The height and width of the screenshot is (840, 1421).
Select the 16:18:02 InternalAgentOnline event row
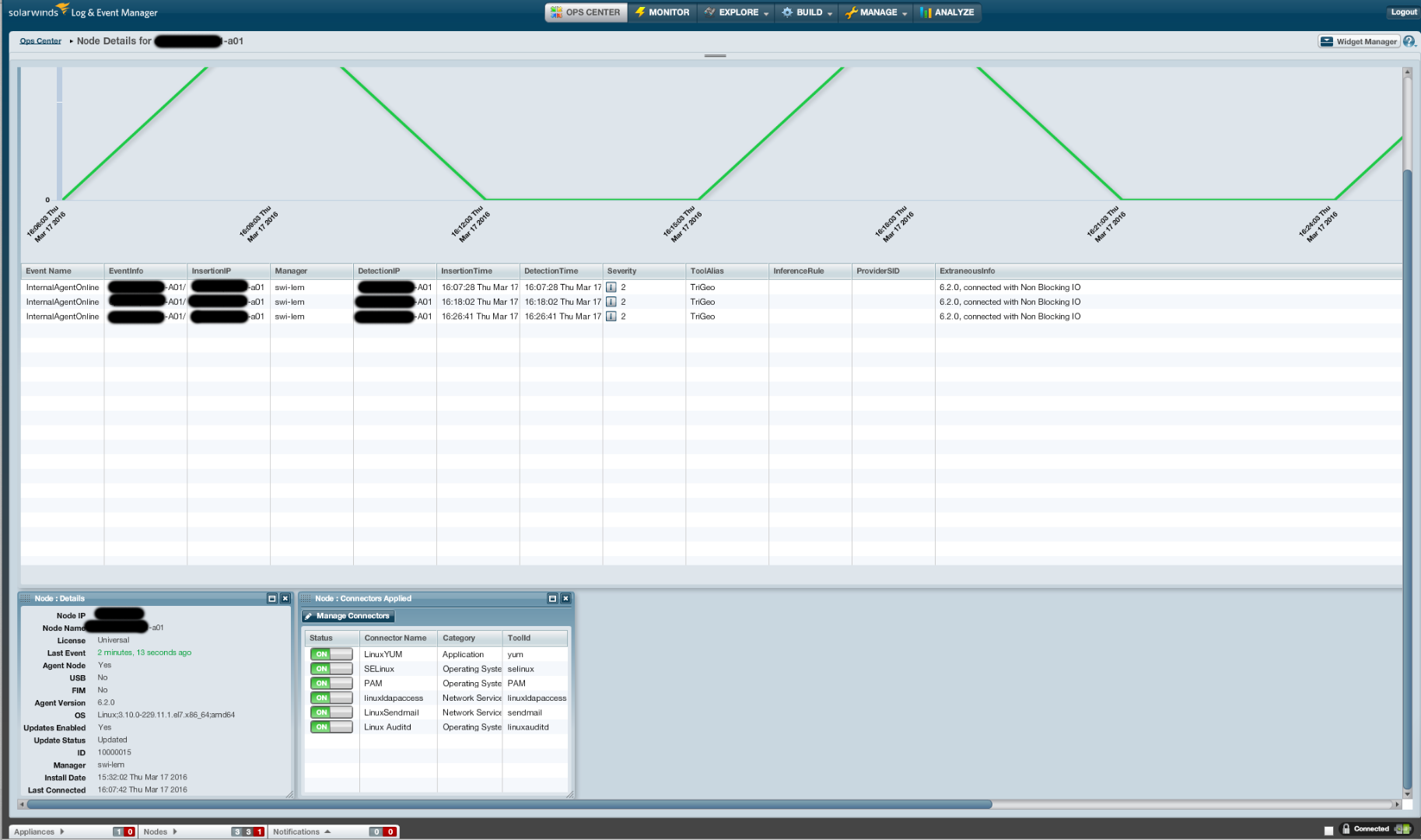712,302
